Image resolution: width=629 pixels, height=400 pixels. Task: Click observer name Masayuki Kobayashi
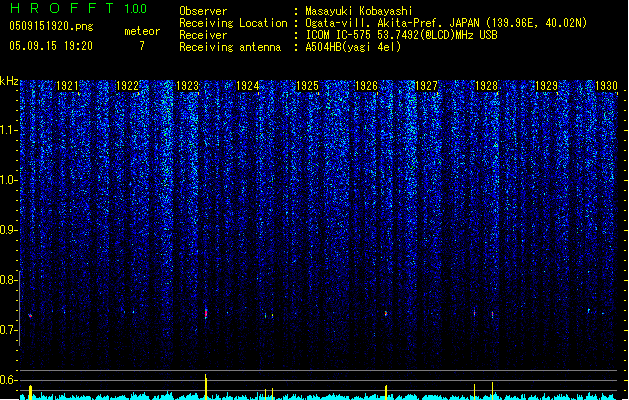[x=359, y=11]
